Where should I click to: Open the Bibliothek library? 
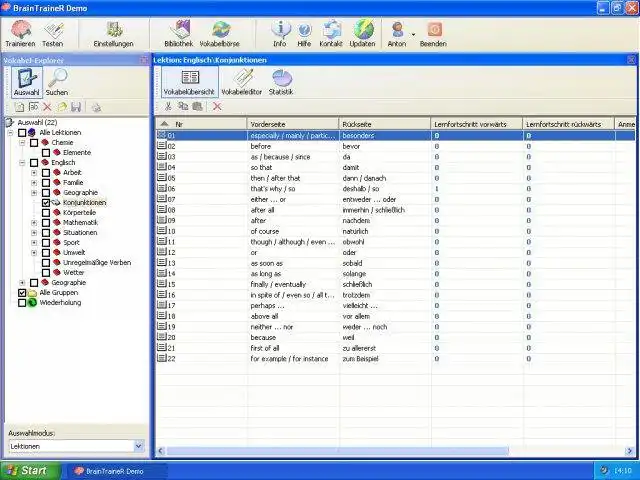pyautogui.click(x=179, y=33)
